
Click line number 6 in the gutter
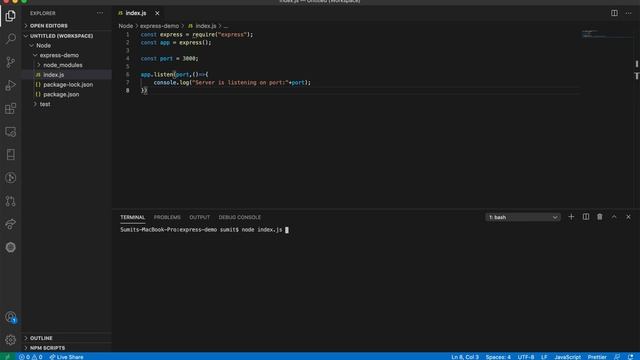tap(128, 75)
